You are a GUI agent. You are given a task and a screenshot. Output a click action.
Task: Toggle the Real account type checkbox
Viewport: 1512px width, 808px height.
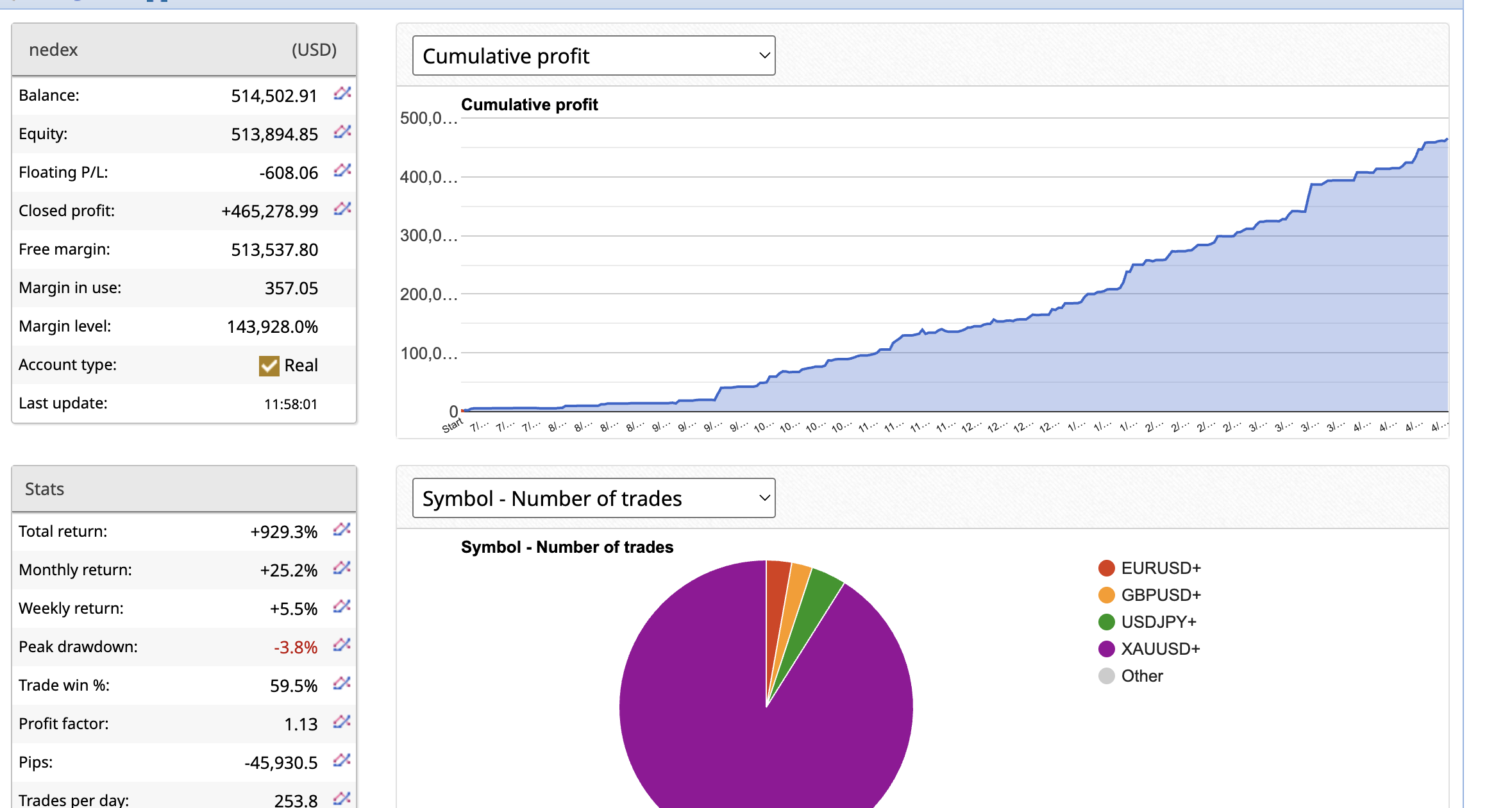[x=270, y=365]
